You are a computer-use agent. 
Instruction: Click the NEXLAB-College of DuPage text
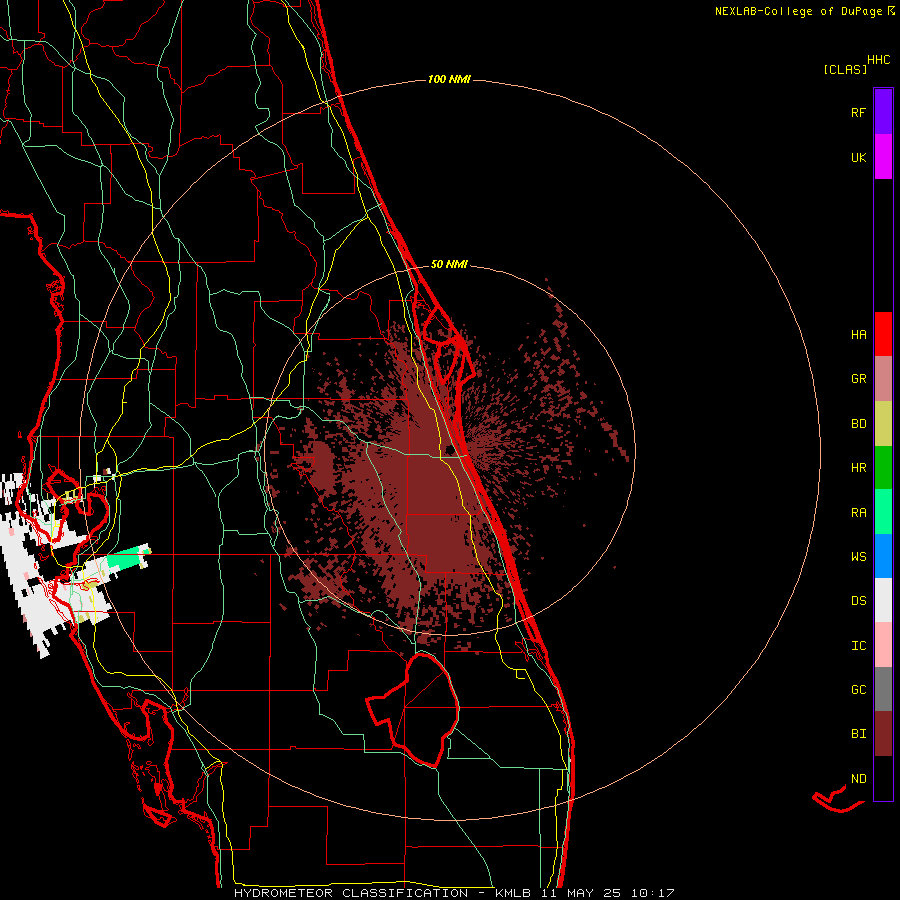[x=798, y=11]
